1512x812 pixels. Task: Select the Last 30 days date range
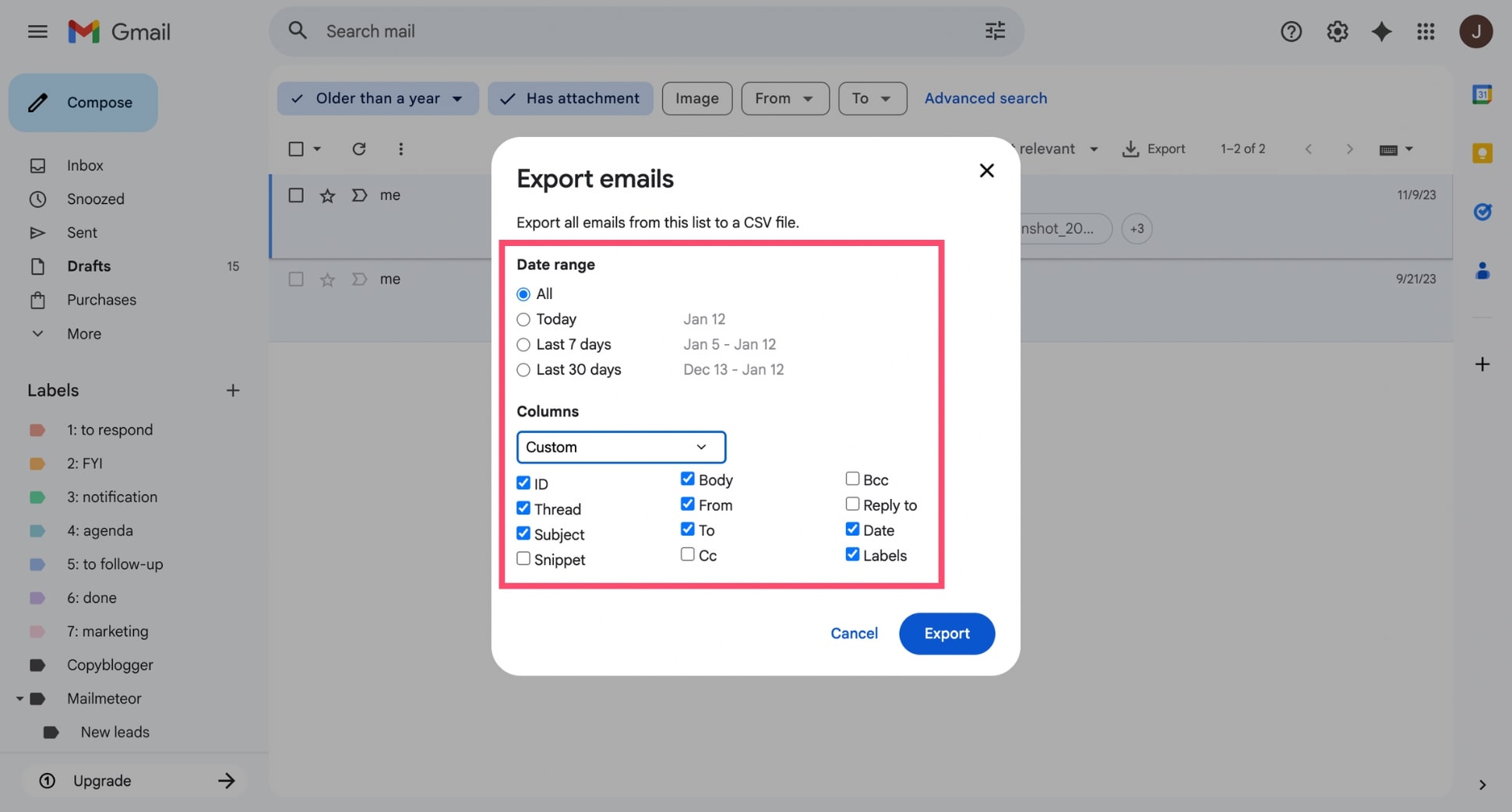click(523, 370)
